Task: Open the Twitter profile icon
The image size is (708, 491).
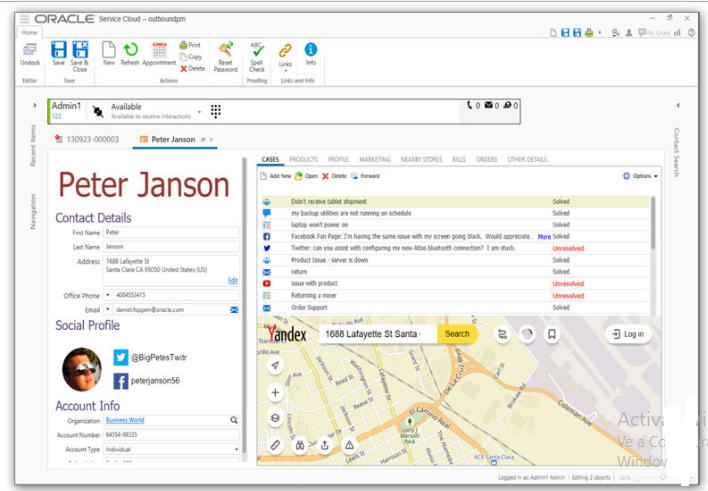Action: pos(120,357)
